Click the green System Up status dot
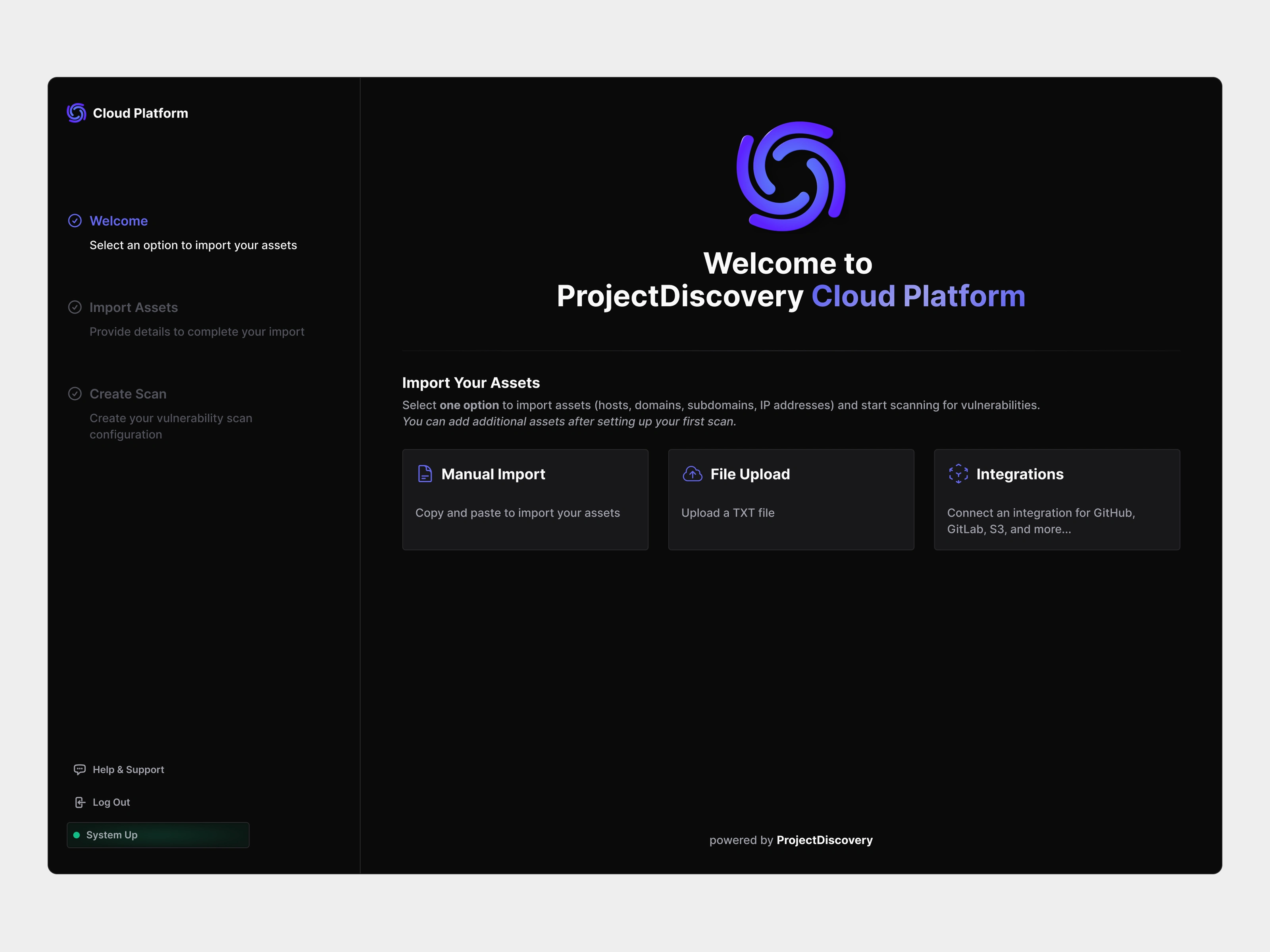The height and width of the screenshot is (952, 1270). click(76, 835)
